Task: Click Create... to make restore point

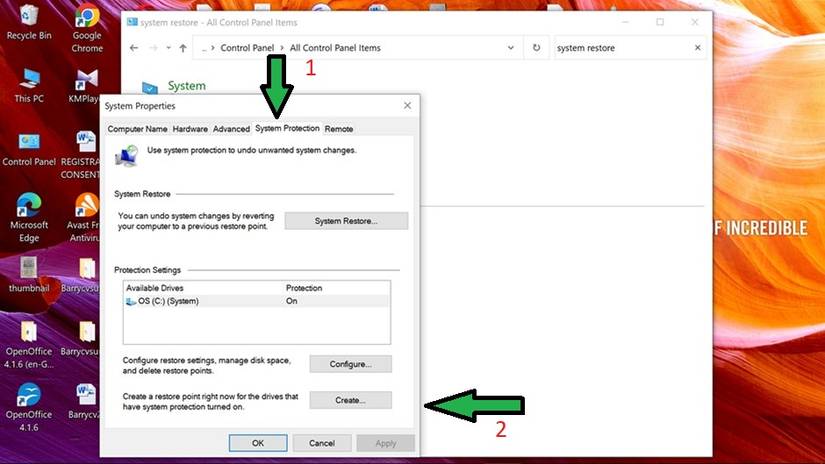Action: [x=350, y=400]
